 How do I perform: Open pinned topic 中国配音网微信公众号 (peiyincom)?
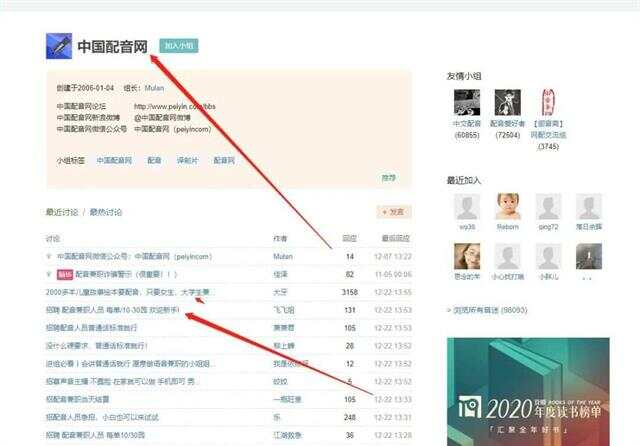[134, 257]
